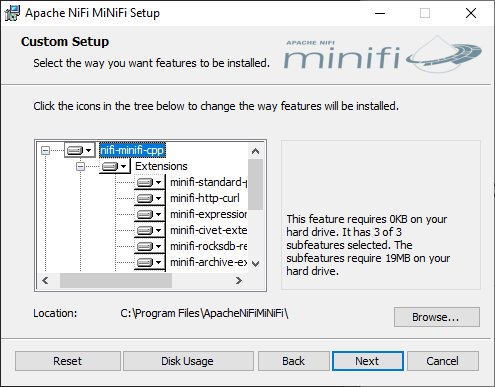Go Back to the previous step
This screenshot has height=387, width=495.
[x=294, y=361]
